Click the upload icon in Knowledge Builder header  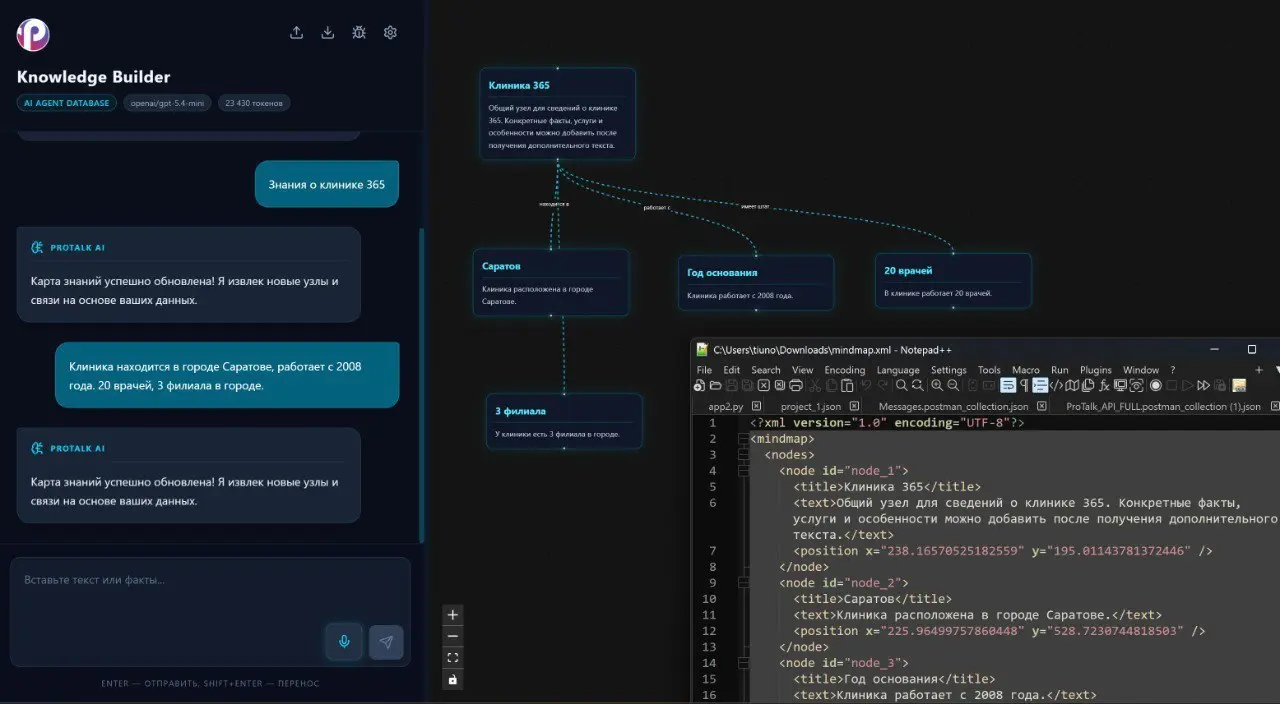pyautogui.click(x=296, y=32)
